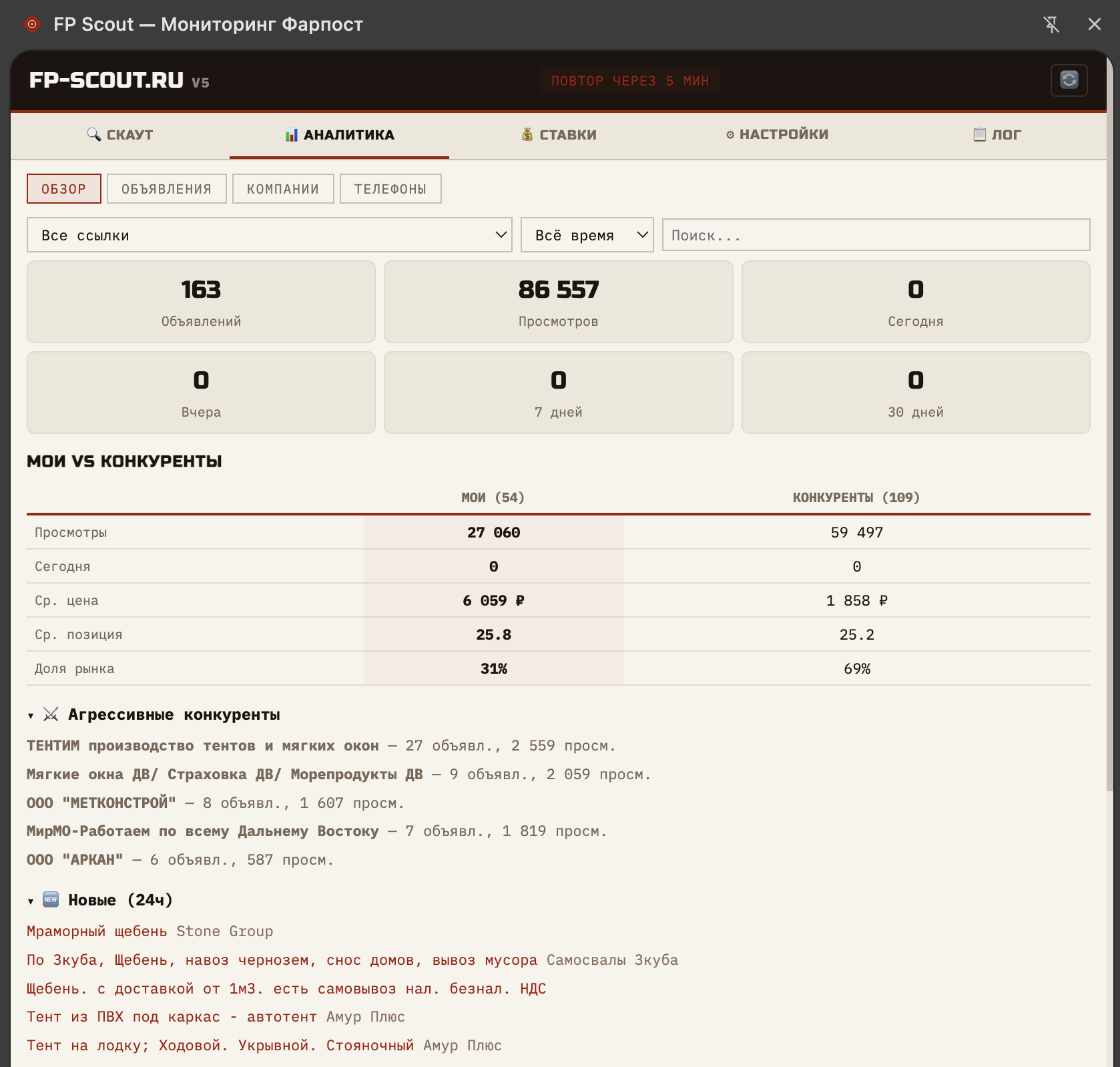The height and width of the screenshot is (1067, 1120).
Task: Click the FP Scout red app logo
Action: [x=31, y=25]
